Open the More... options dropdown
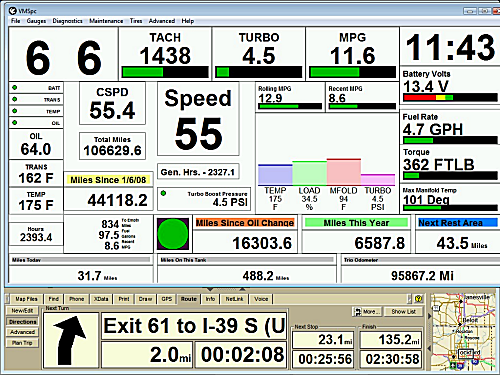Image resolution: width=500 pixels, height=375 pixels. [x=366, y=312]
